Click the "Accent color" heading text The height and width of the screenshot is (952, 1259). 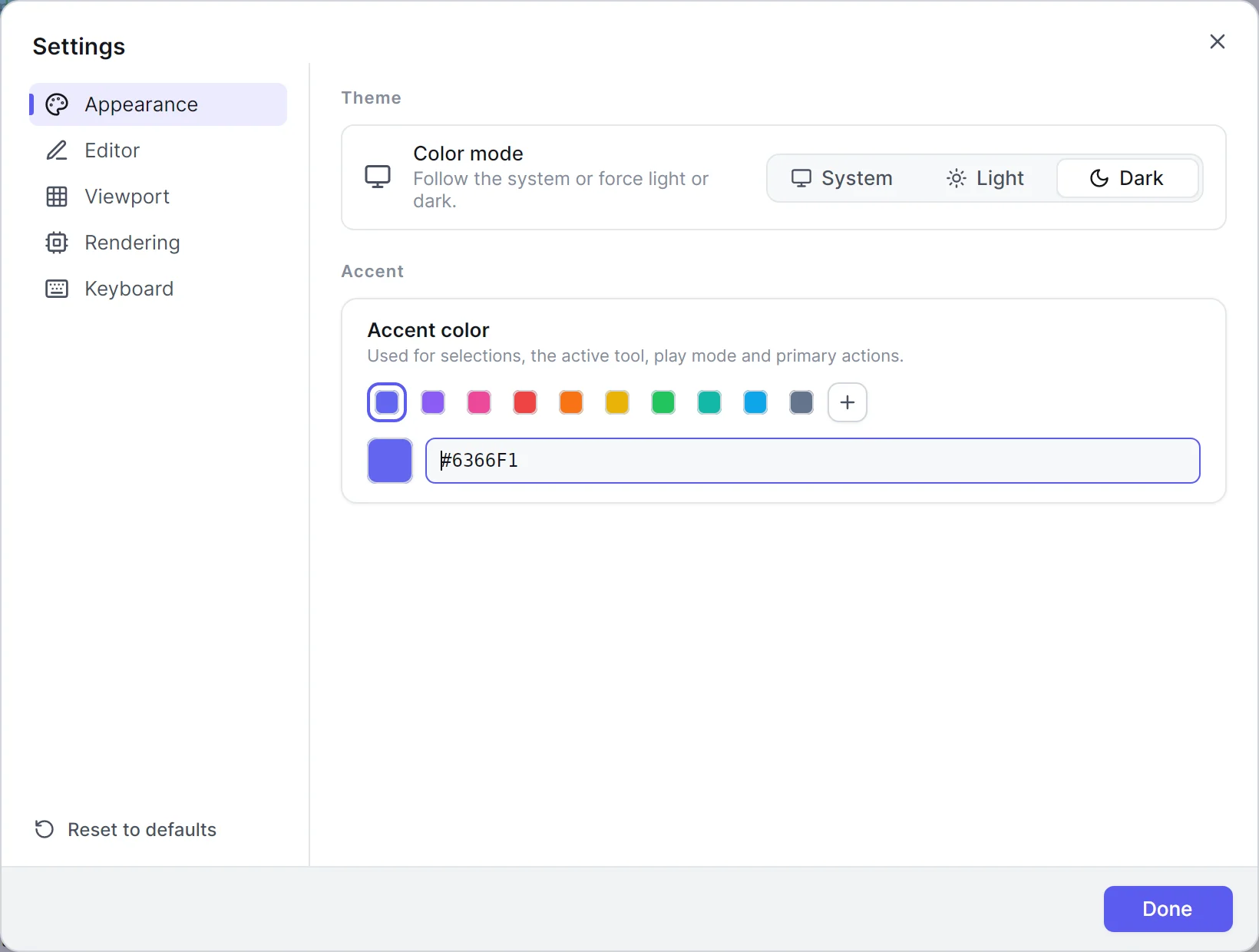428,330
